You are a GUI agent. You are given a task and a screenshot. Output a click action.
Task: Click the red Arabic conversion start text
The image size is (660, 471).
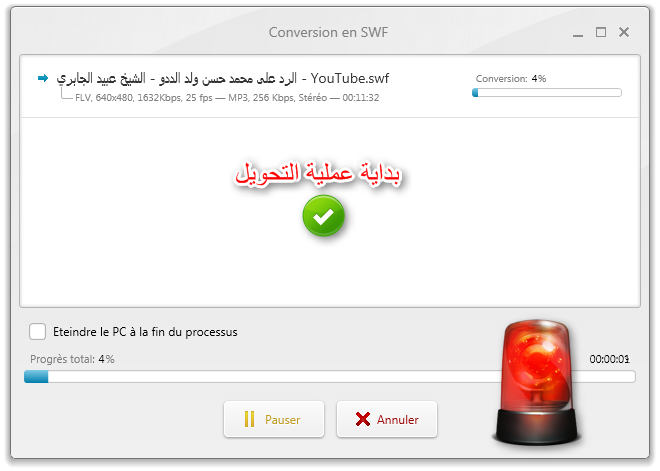(x=318, y=173)
